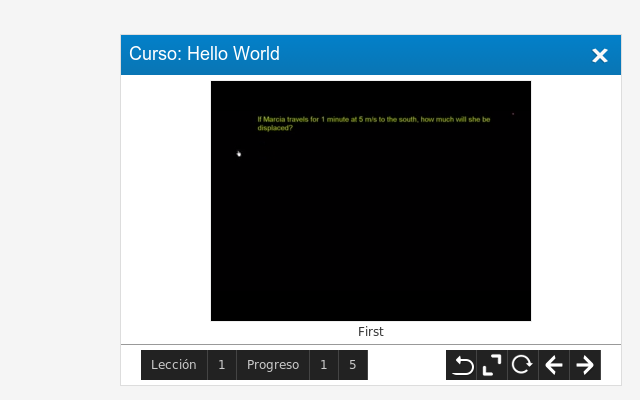Viewport: 640px width, 400px height.
Task: Click the tiny dot in video's upper right
Action: [513, 114]
